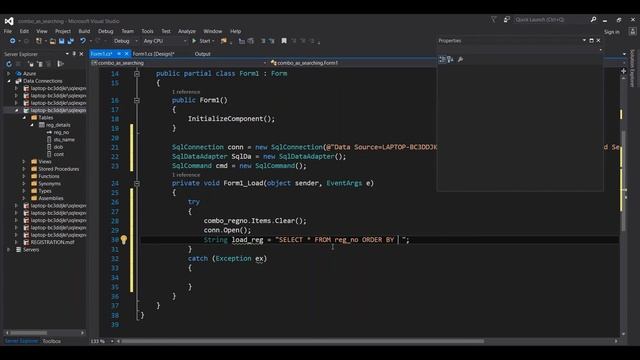
Task: Close the Properties panel
Action: pyautogui.click(x=598, y=40)
